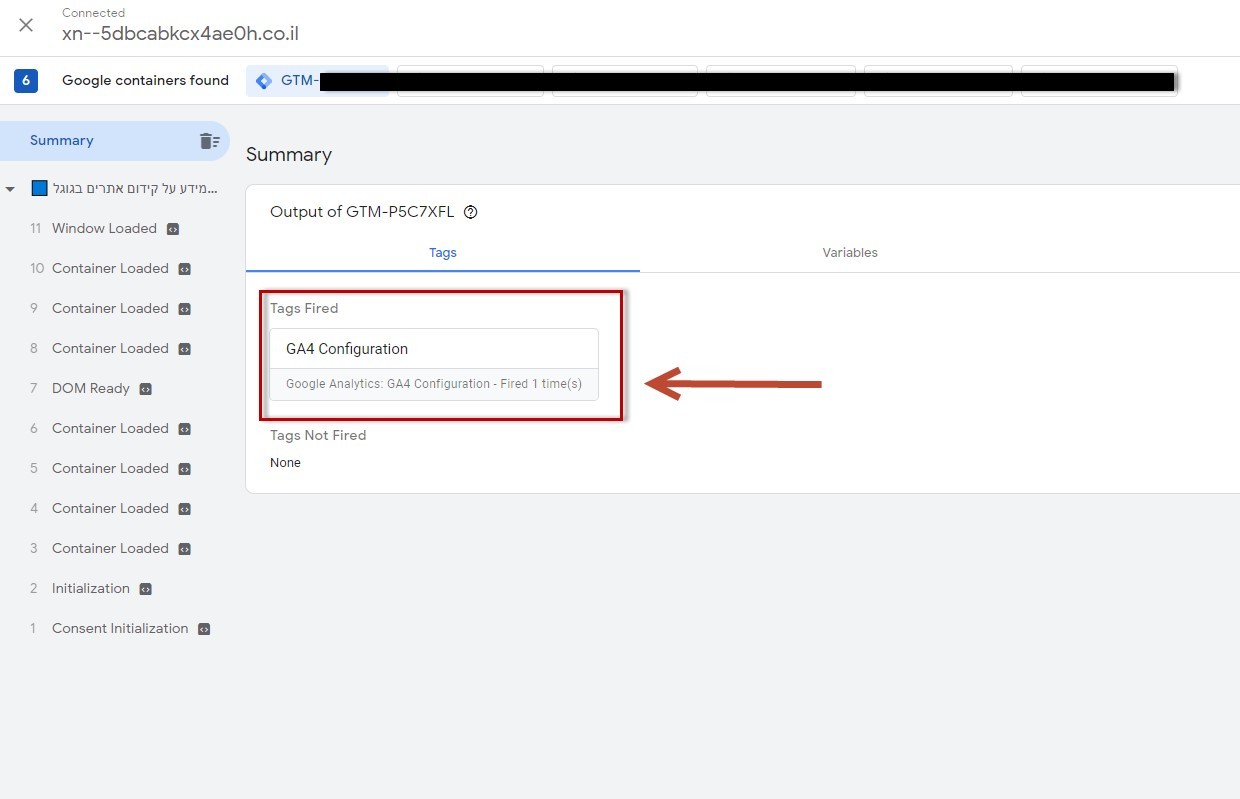Open the GA4 Configuration fired tag card
This screenshot has width=1240, height=799.
point(434,365)
